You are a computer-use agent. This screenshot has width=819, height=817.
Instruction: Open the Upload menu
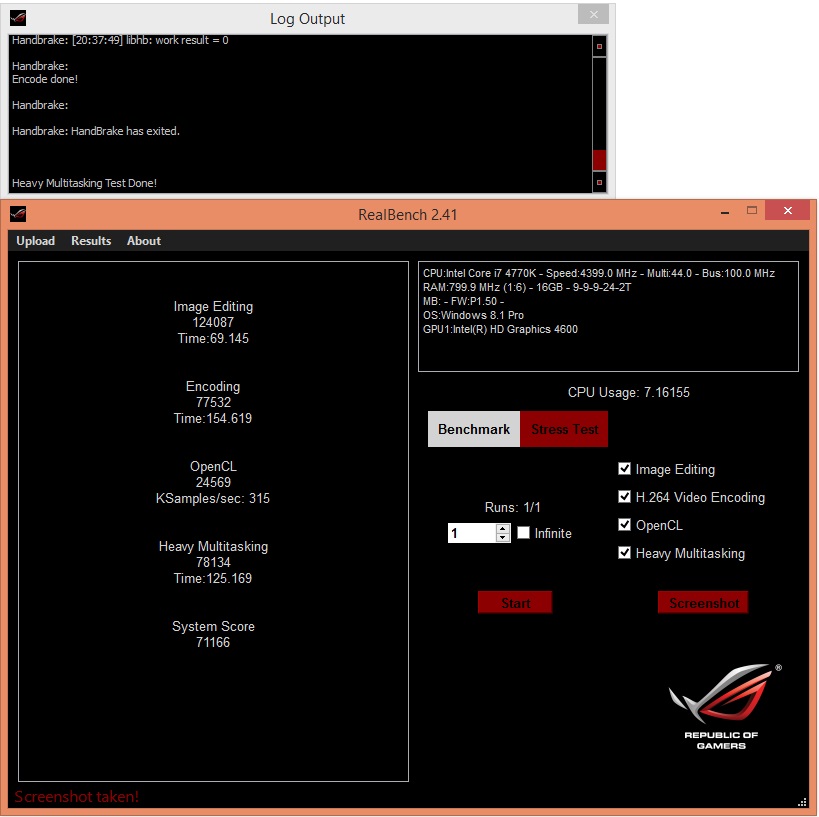tap(36, 241)
